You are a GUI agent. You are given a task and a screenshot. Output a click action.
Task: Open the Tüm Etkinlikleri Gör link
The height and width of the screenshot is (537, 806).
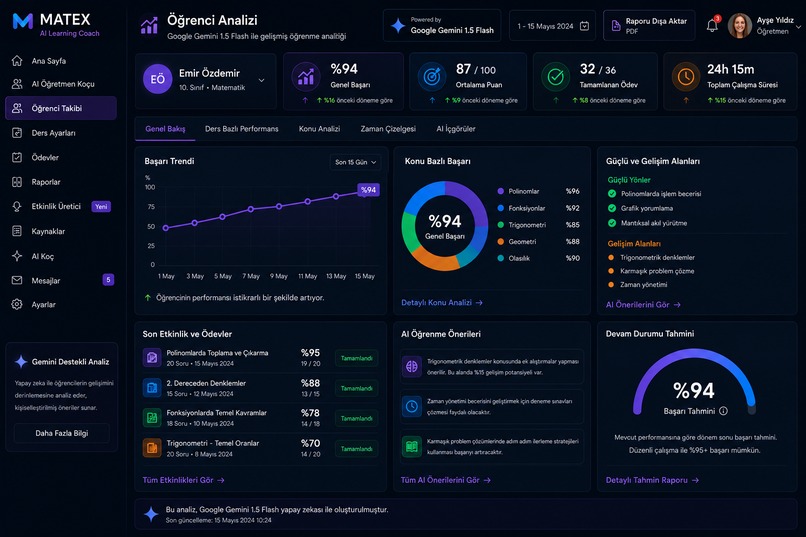(184, 480)
